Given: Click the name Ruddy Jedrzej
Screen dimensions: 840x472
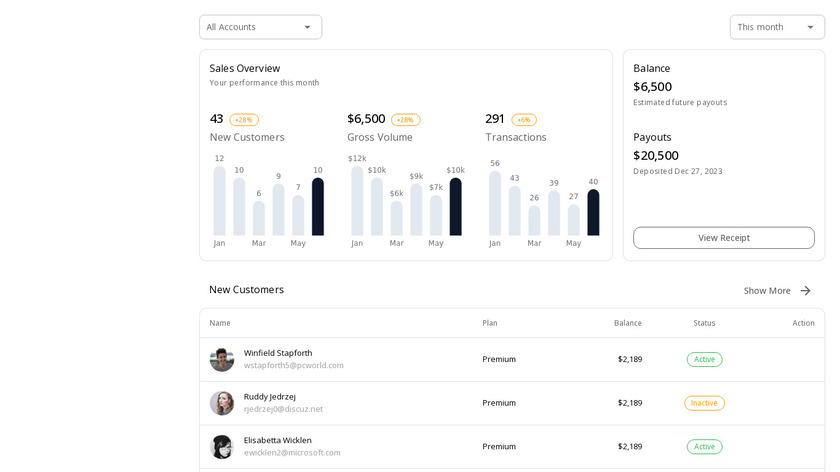Looking at the screenshot, I should coord(269,397).
